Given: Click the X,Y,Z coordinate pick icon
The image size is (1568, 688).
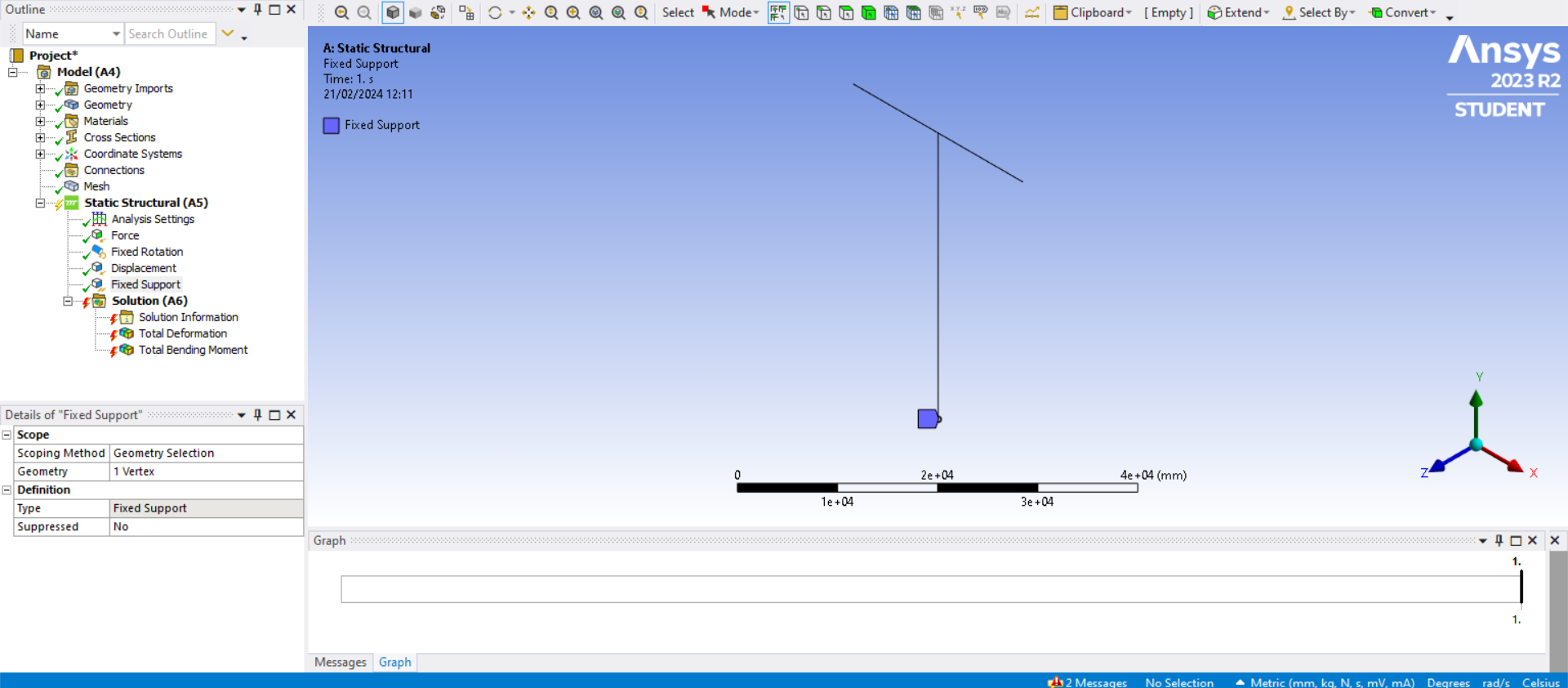Looking at the screenshot, I should pos(958,12).
